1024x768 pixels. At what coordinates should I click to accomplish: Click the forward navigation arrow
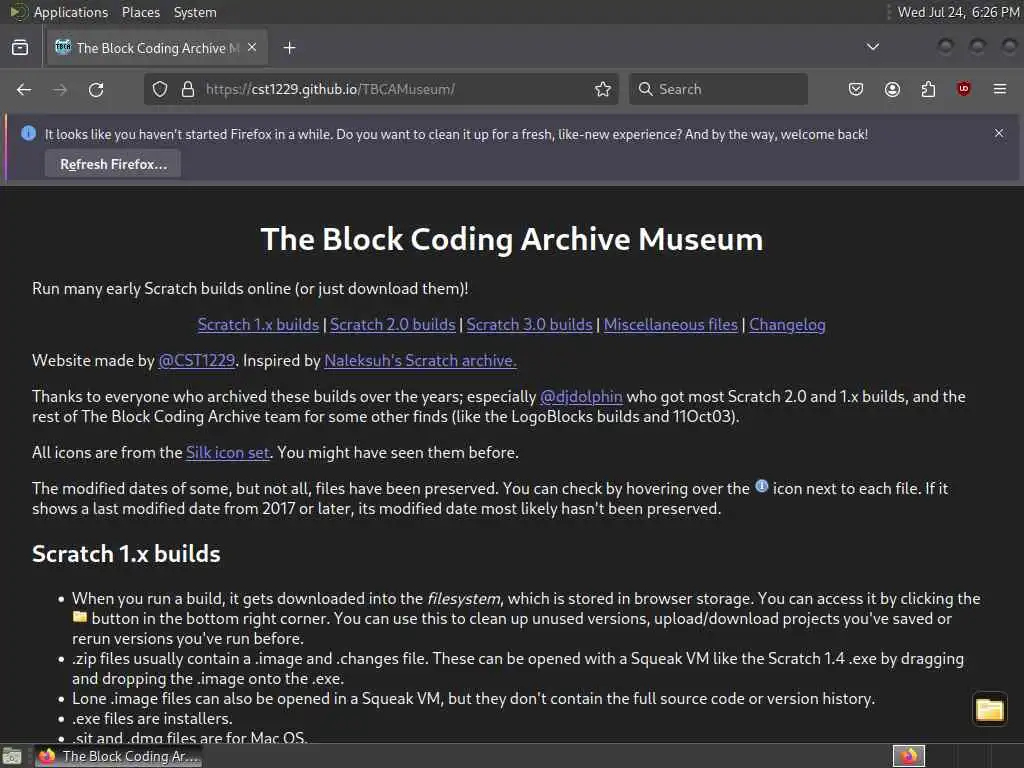(x=60, y=89)
